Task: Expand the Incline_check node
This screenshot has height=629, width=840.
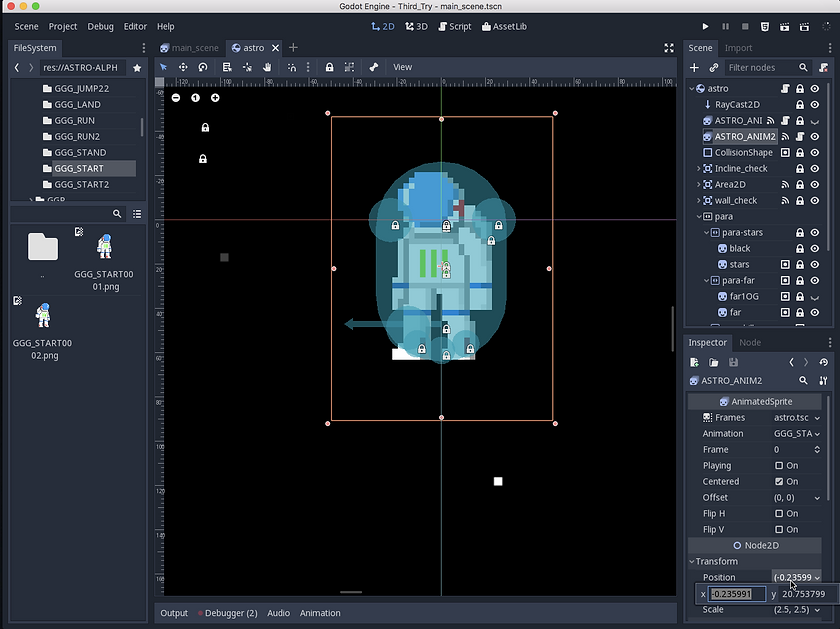Action: [x=699, y=169]
